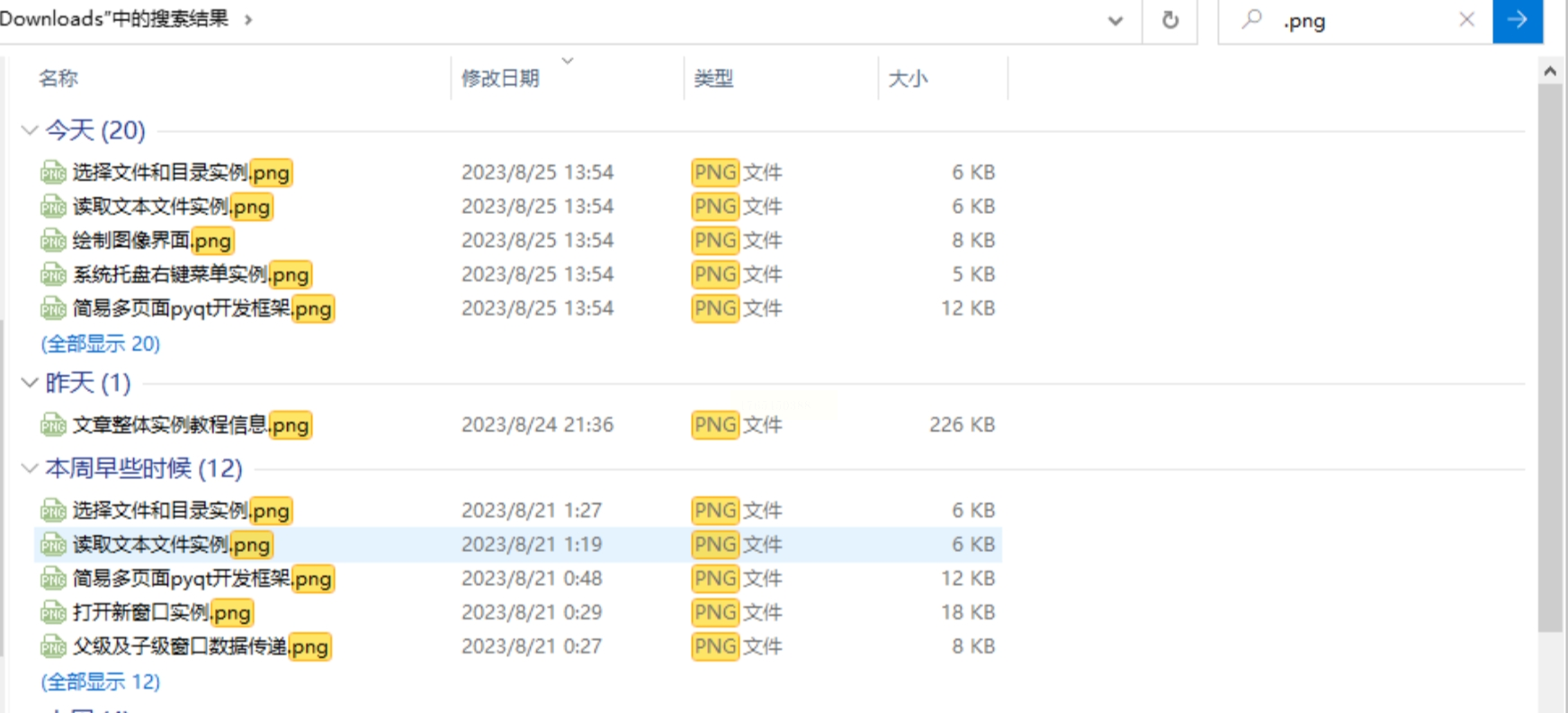The height and width of the screenshot is (713, 1568).
Task: Collapse the 昨天 (1) group
Action: click(30, 383)
